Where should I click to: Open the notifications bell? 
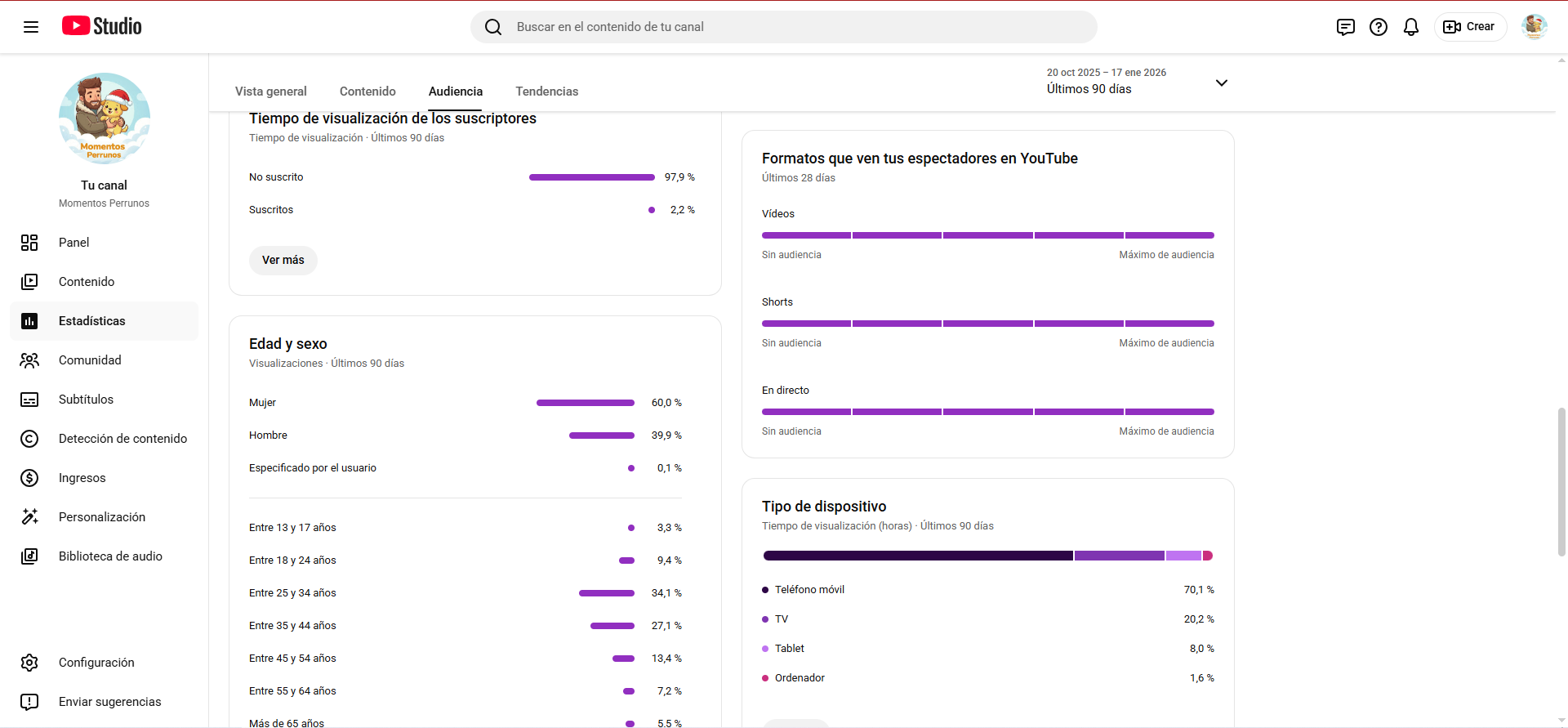[x=1410, y=27]
